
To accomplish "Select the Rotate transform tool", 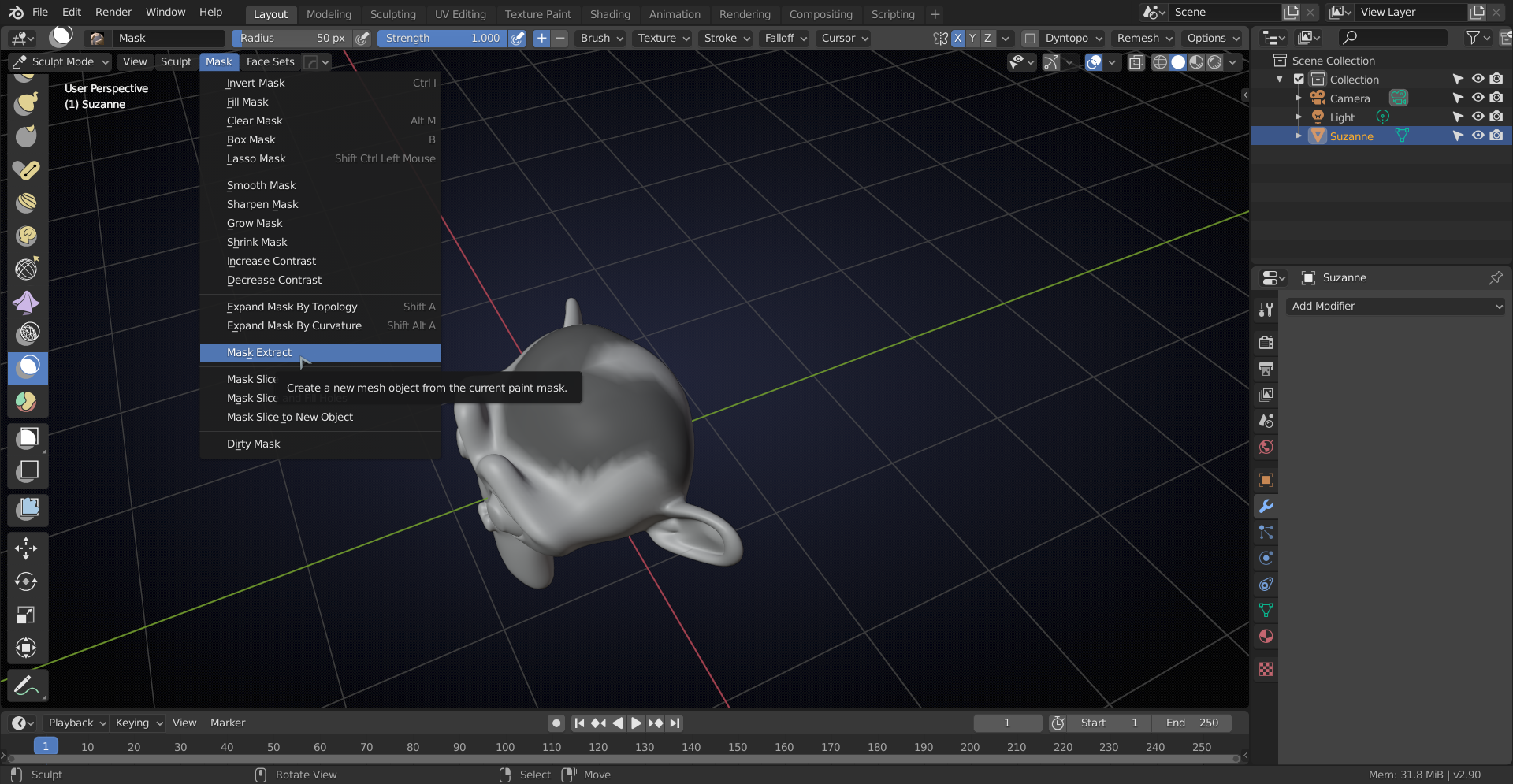I will 26,581.
